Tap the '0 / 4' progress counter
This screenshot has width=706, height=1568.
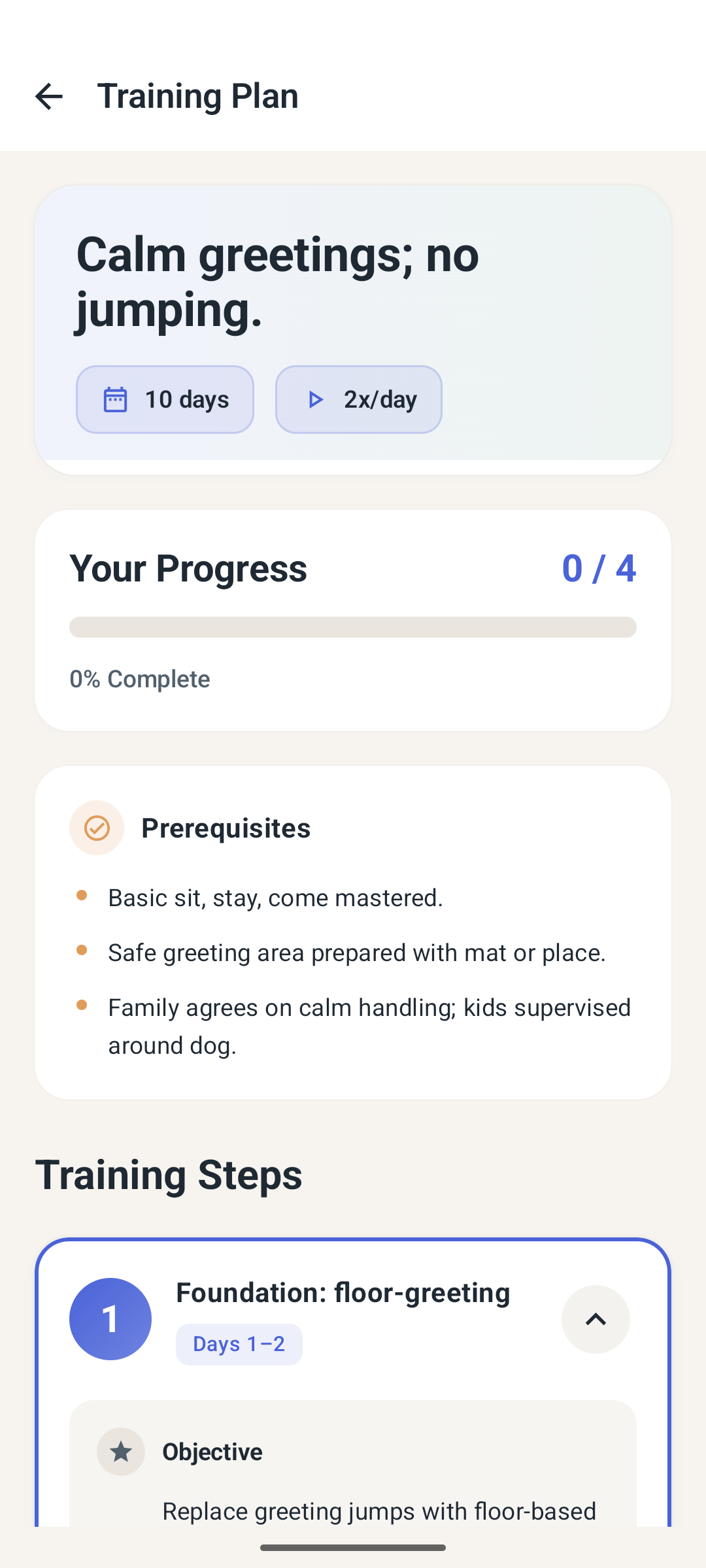click(599, 568)
